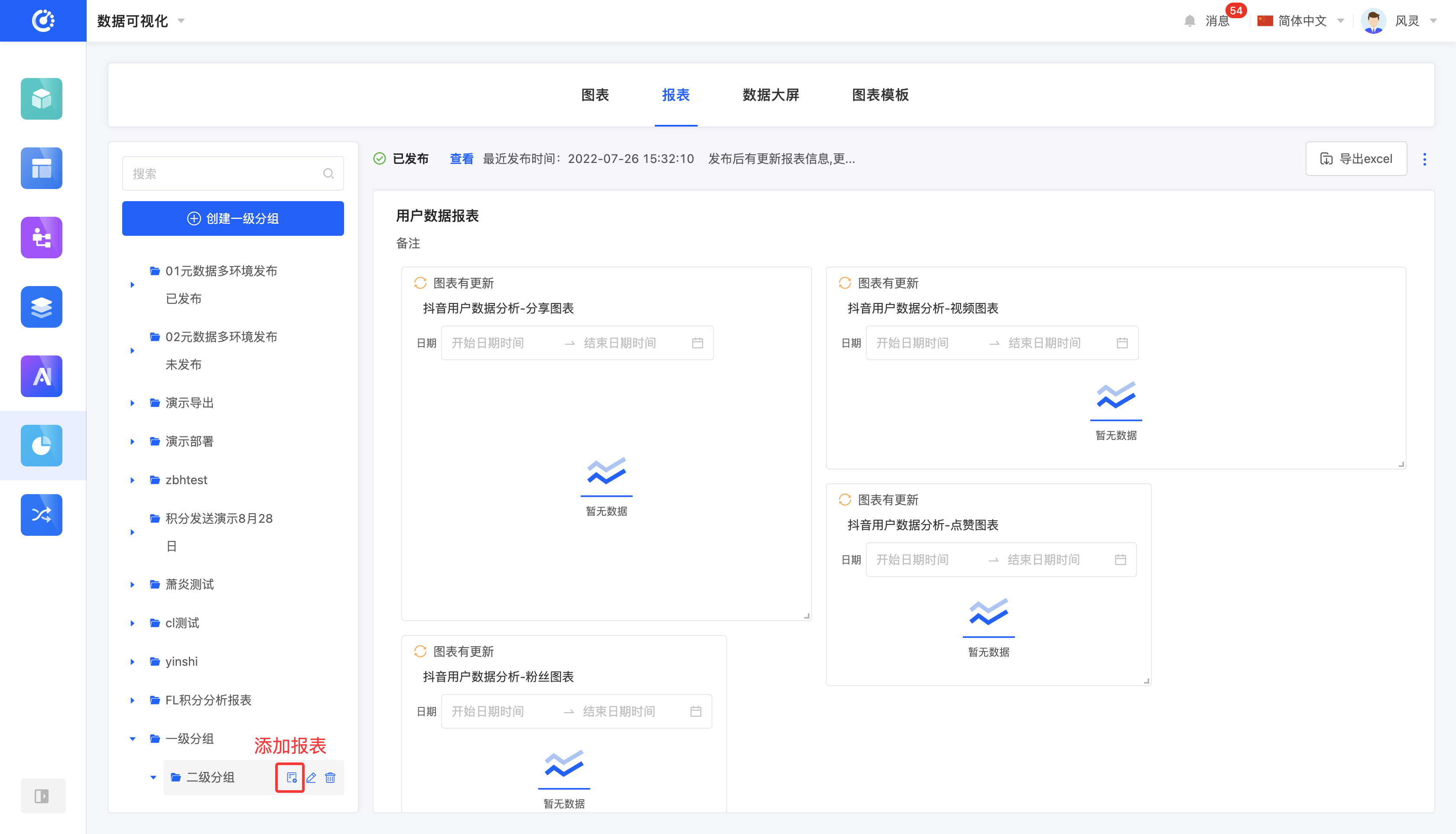Open the AI module in left sidebar
Screen dimensions: 1456x834
click(x=42, y=376)
